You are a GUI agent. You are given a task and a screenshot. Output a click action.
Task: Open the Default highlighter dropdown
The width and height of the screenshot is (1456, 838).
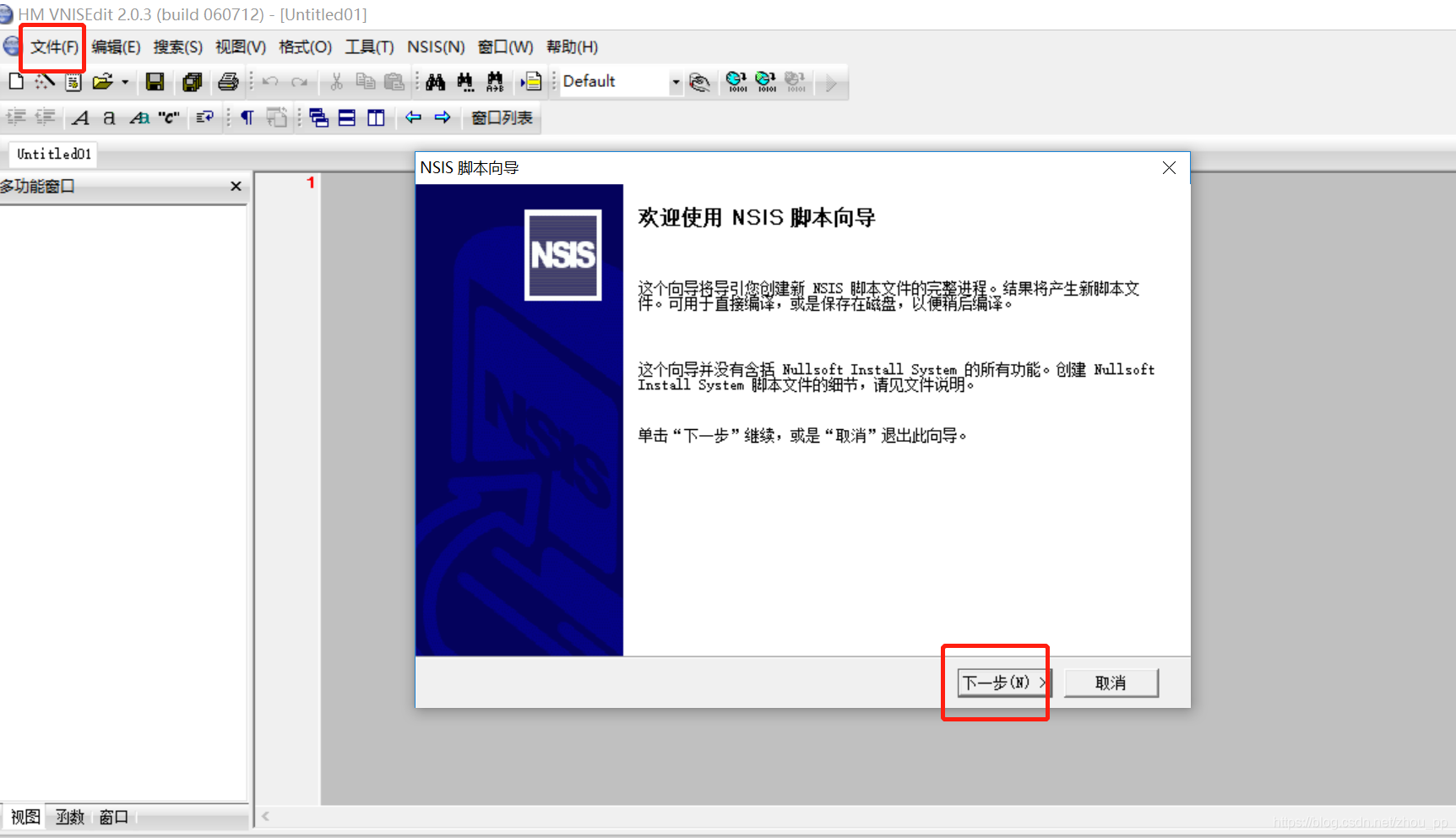click(x=675, y=82)
